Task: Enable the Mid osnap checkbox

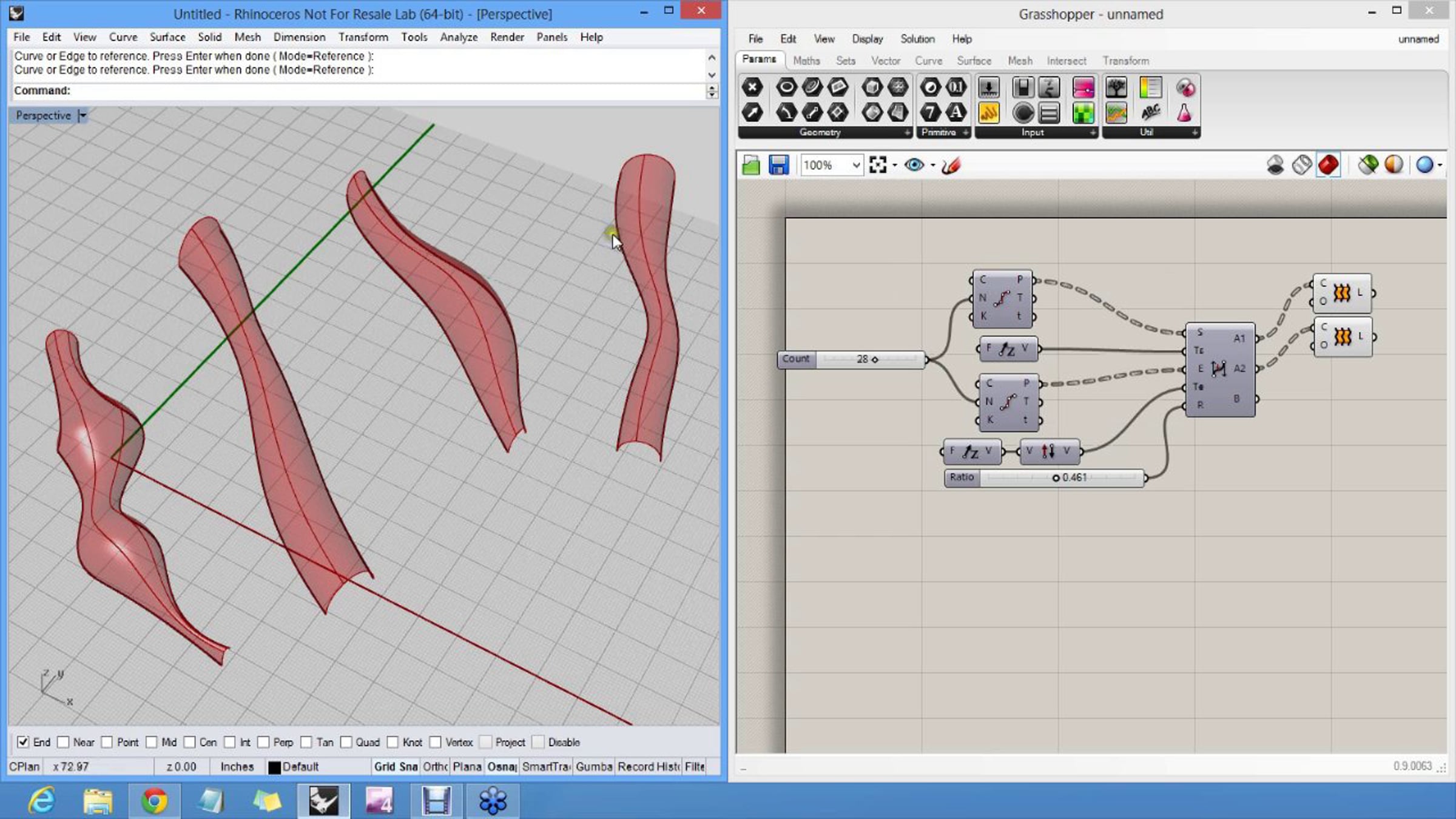Action: [x=152, y=742]
